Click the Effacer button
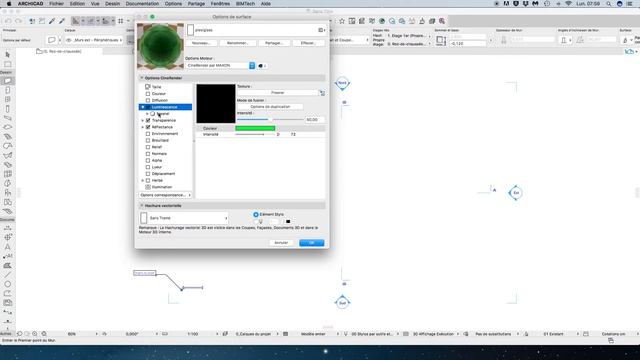The width and height of the screenshot is (640, 360). point(308,43)
